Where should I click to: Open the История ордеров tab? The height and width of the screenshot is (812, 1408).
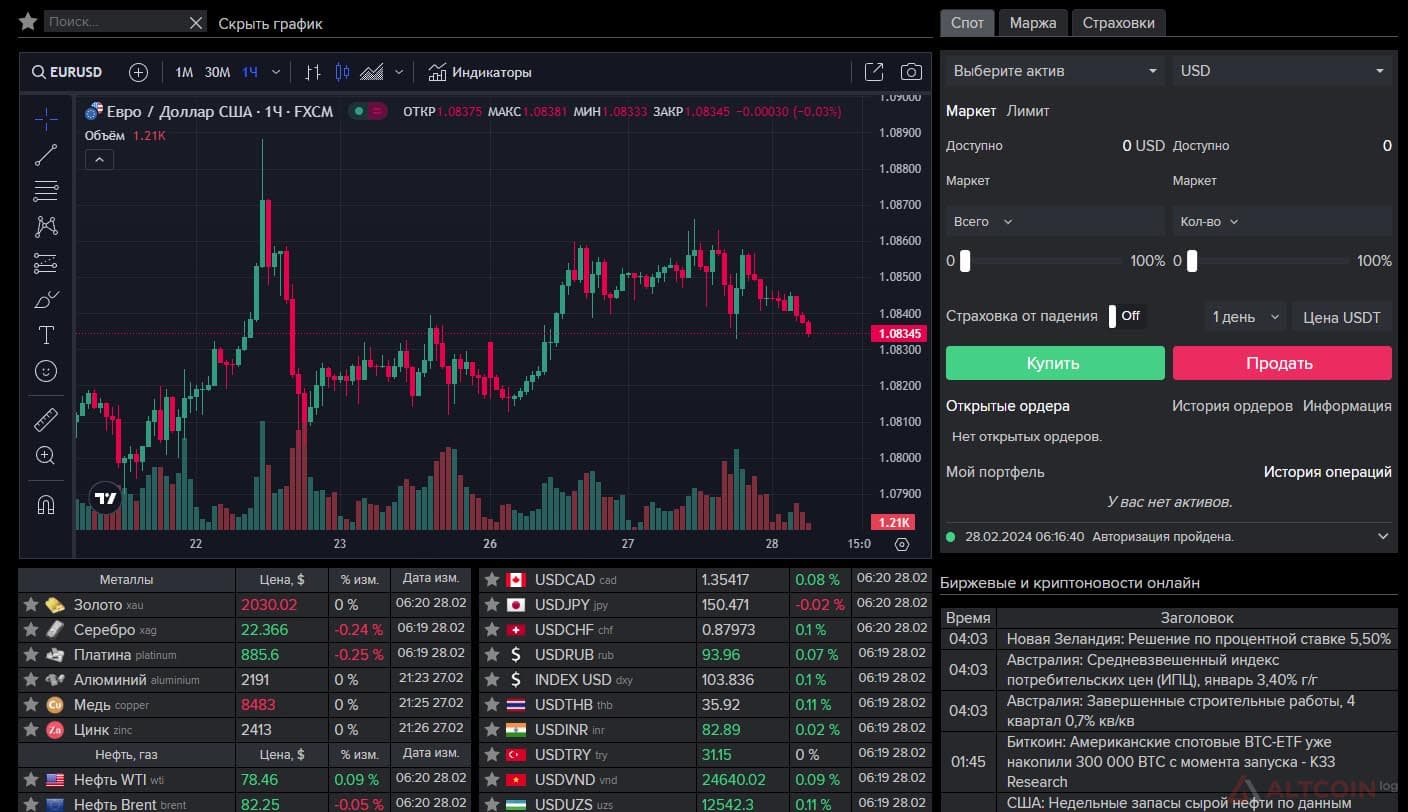pyautogui.click(x=1232, y=406)
